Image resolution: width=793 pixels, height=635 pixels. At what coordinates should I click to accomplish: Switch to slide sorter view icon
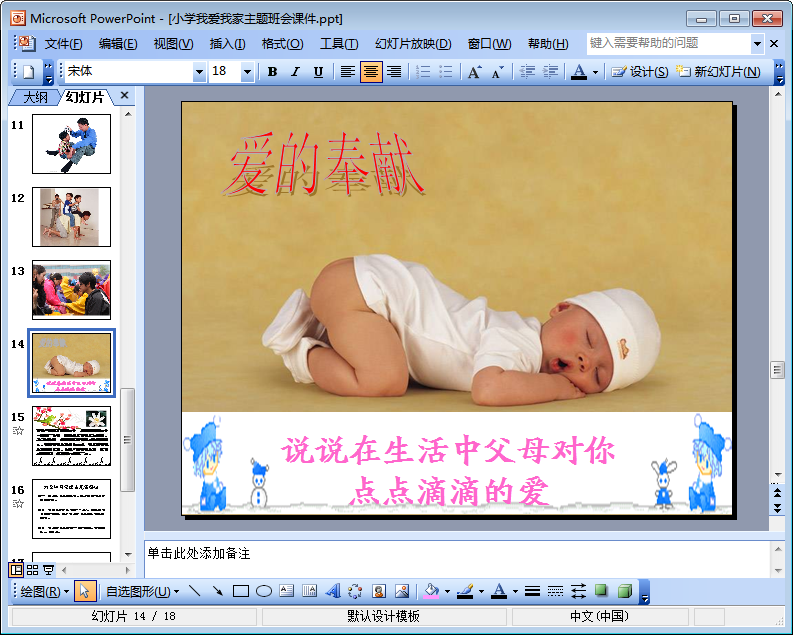32,570
